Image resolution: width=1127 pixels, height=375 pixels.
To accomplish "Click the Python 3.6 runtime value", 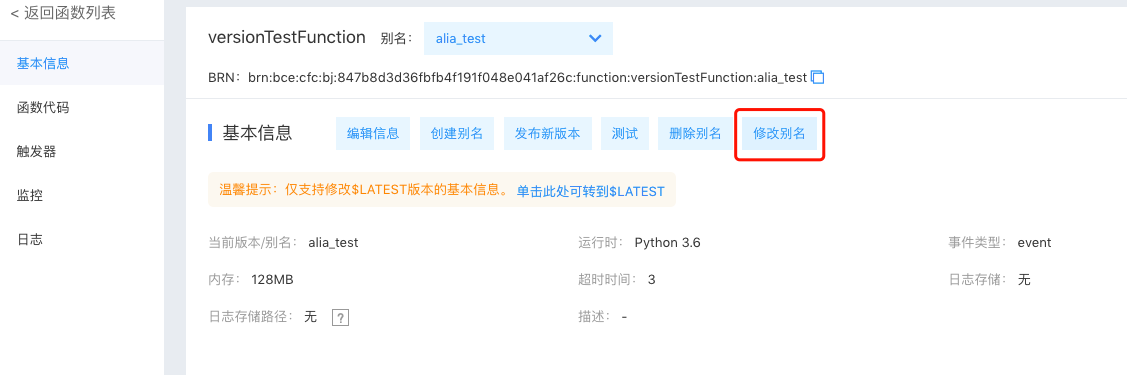I will (x=668, y=243).
